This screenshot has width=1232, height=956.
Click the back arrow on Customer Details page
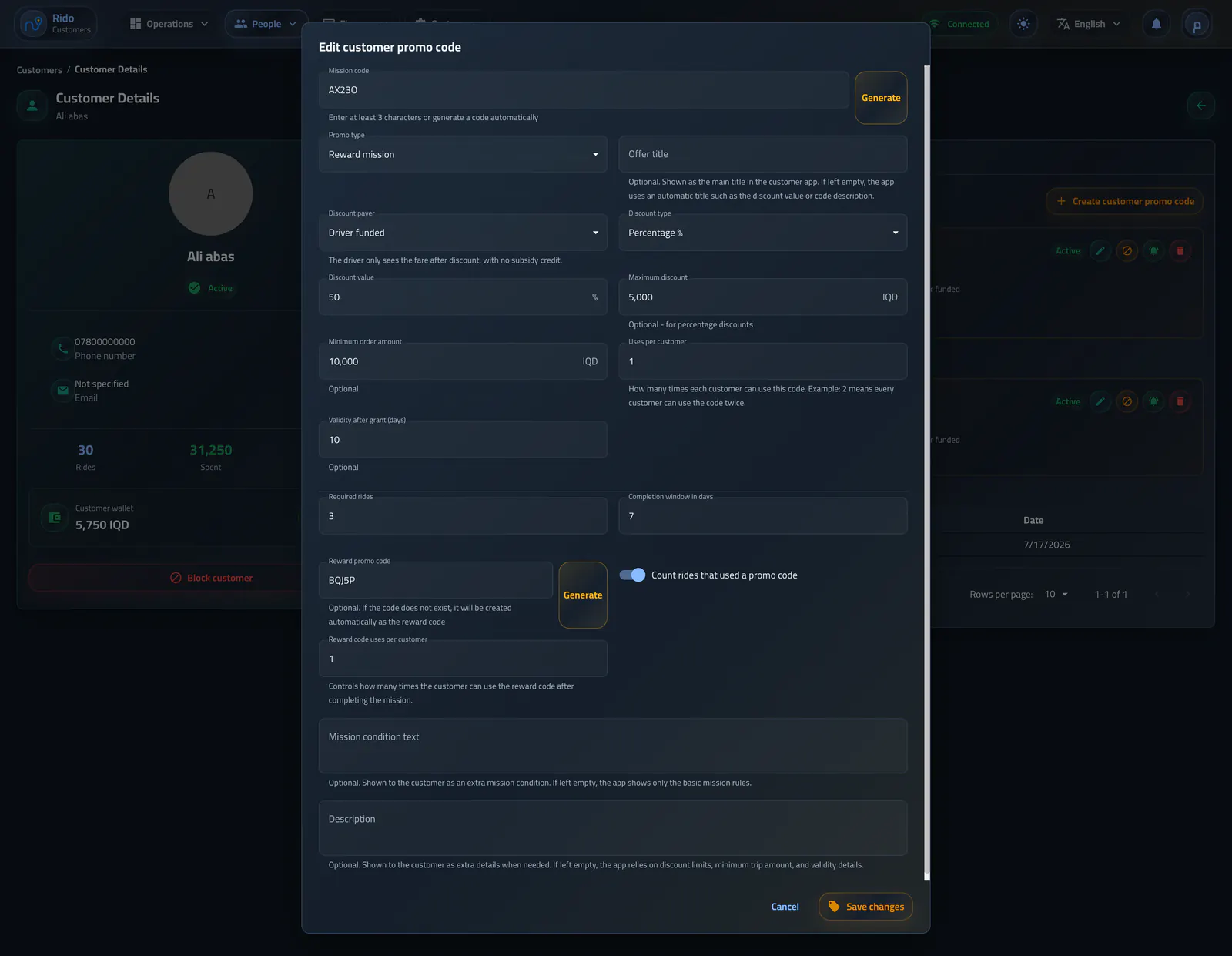click(1201, 106)
